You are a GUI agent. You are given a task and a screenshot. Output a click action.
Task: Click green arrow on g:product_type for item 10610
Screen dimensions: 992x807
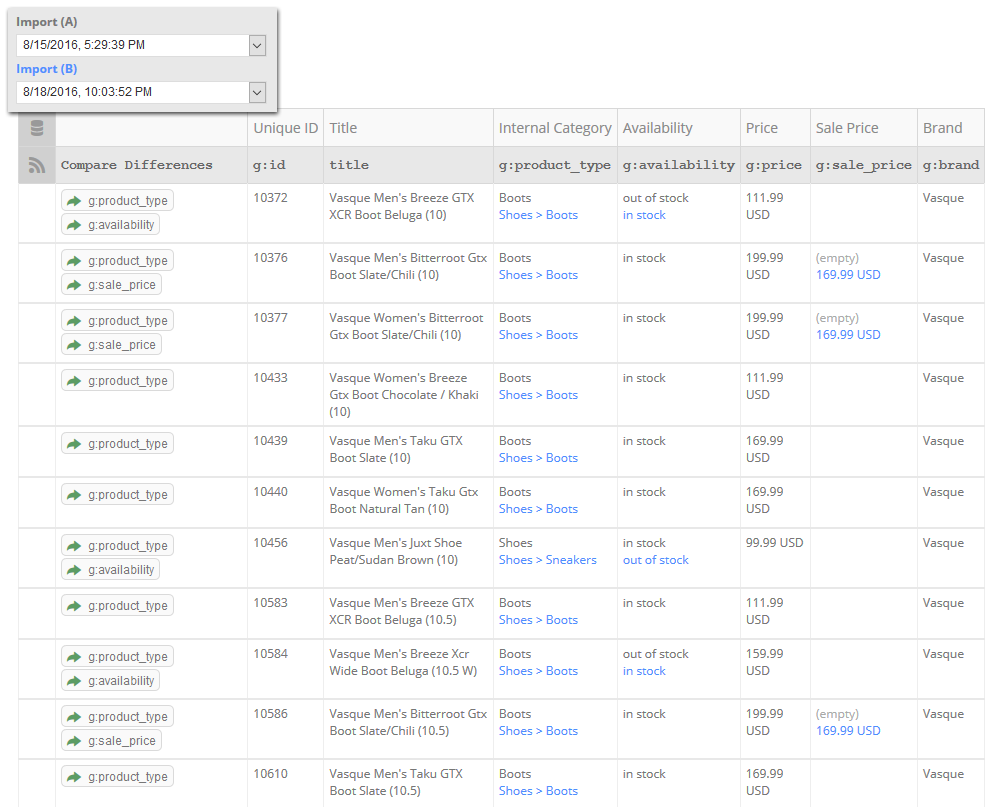(x=75, y=777)
